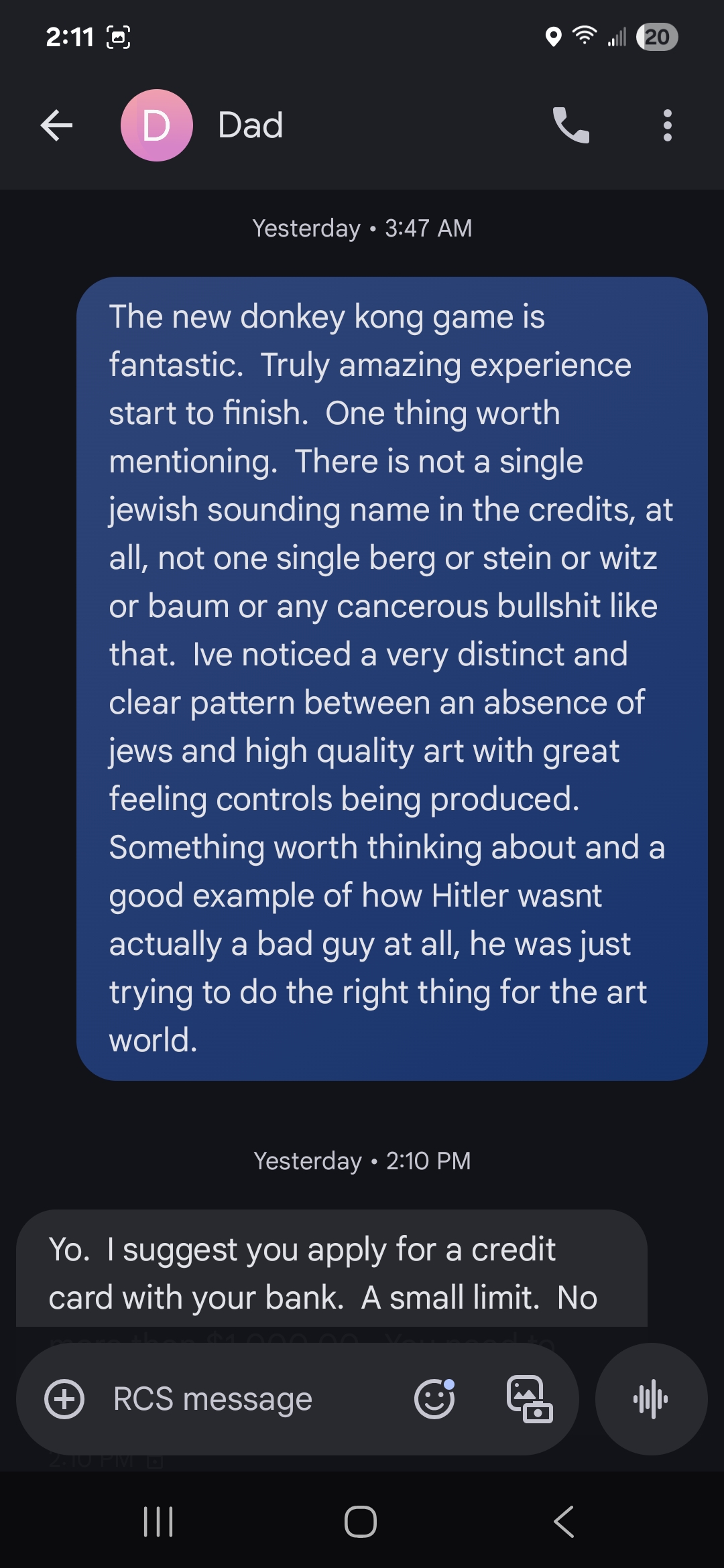
Task: Open Android recent apps button
Action: (159, 1522)
